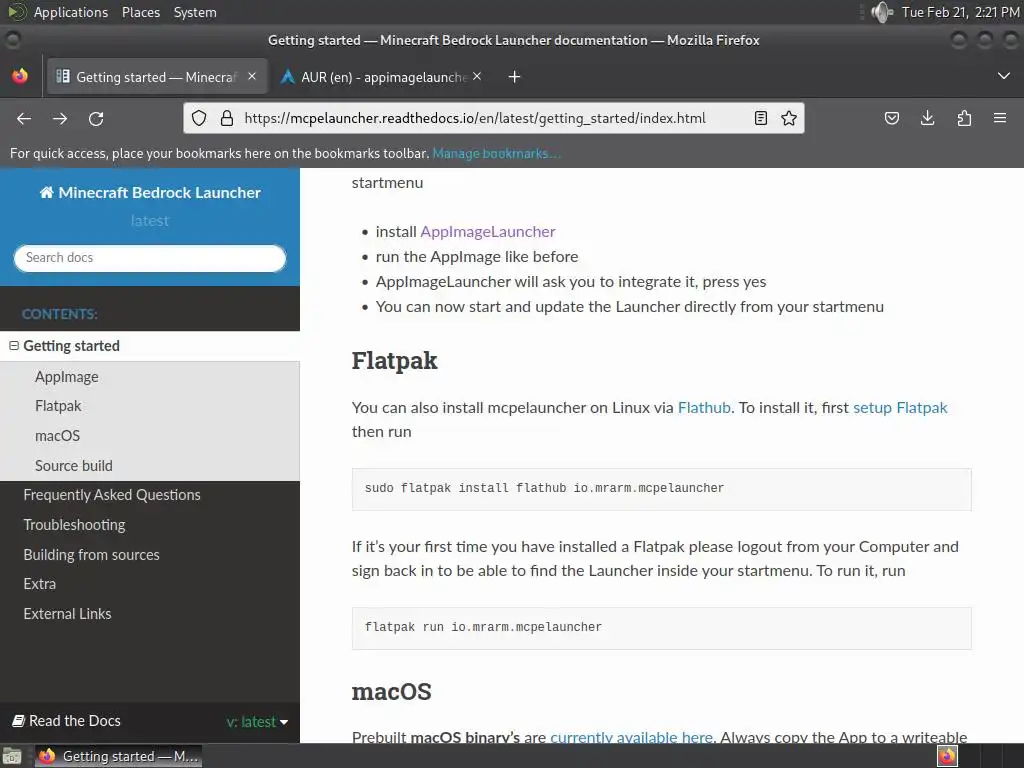The height and width of the screenshot is (768, 1024).
Task: Go back with the browser back arrow
Action: pos(24,118)
